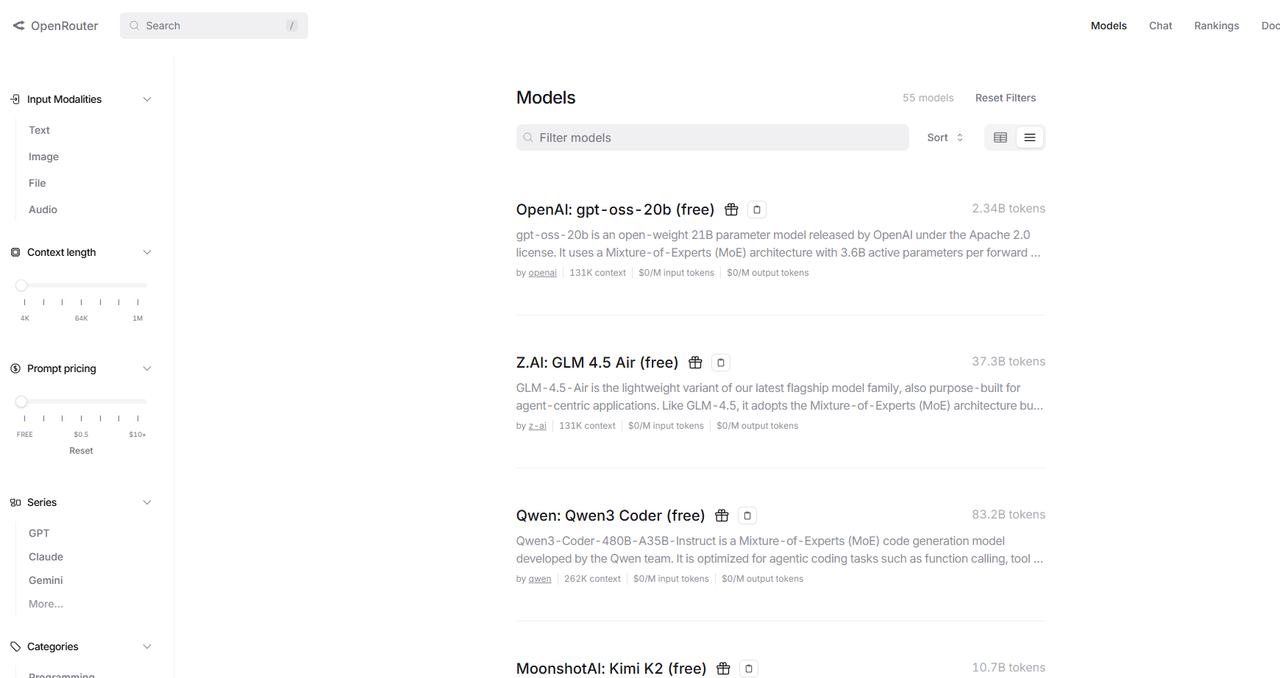Click the Prompt pricing slider handle
This screenshot has height=678, width=1280.
tap(21, 401)
